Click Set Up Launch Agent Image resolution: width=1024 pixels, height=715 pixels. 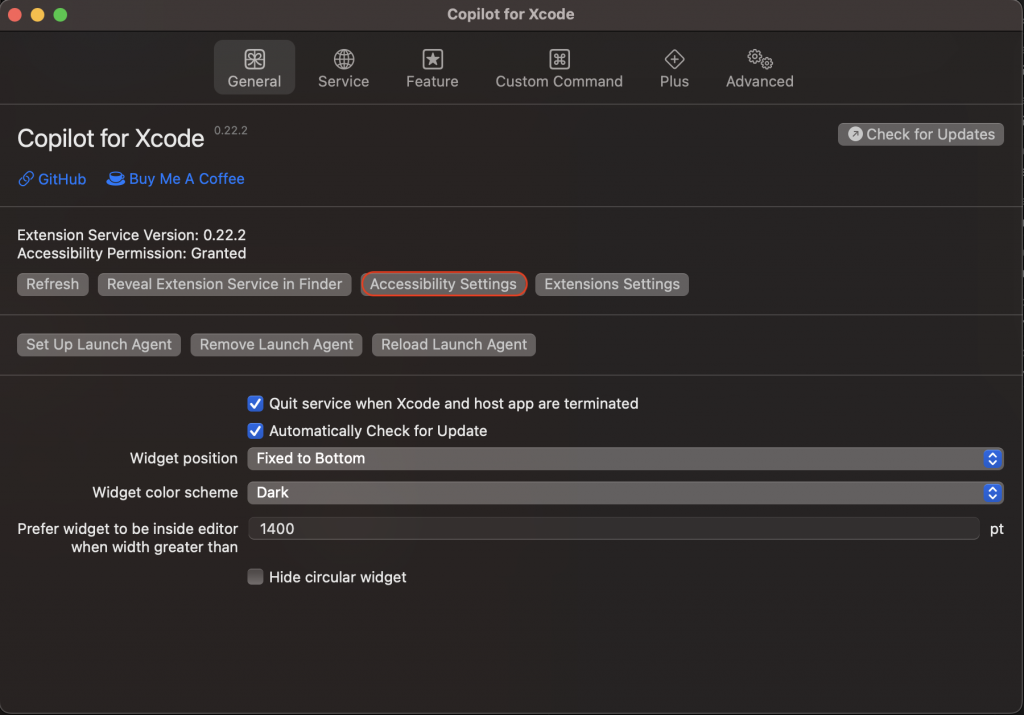[99, 345]
